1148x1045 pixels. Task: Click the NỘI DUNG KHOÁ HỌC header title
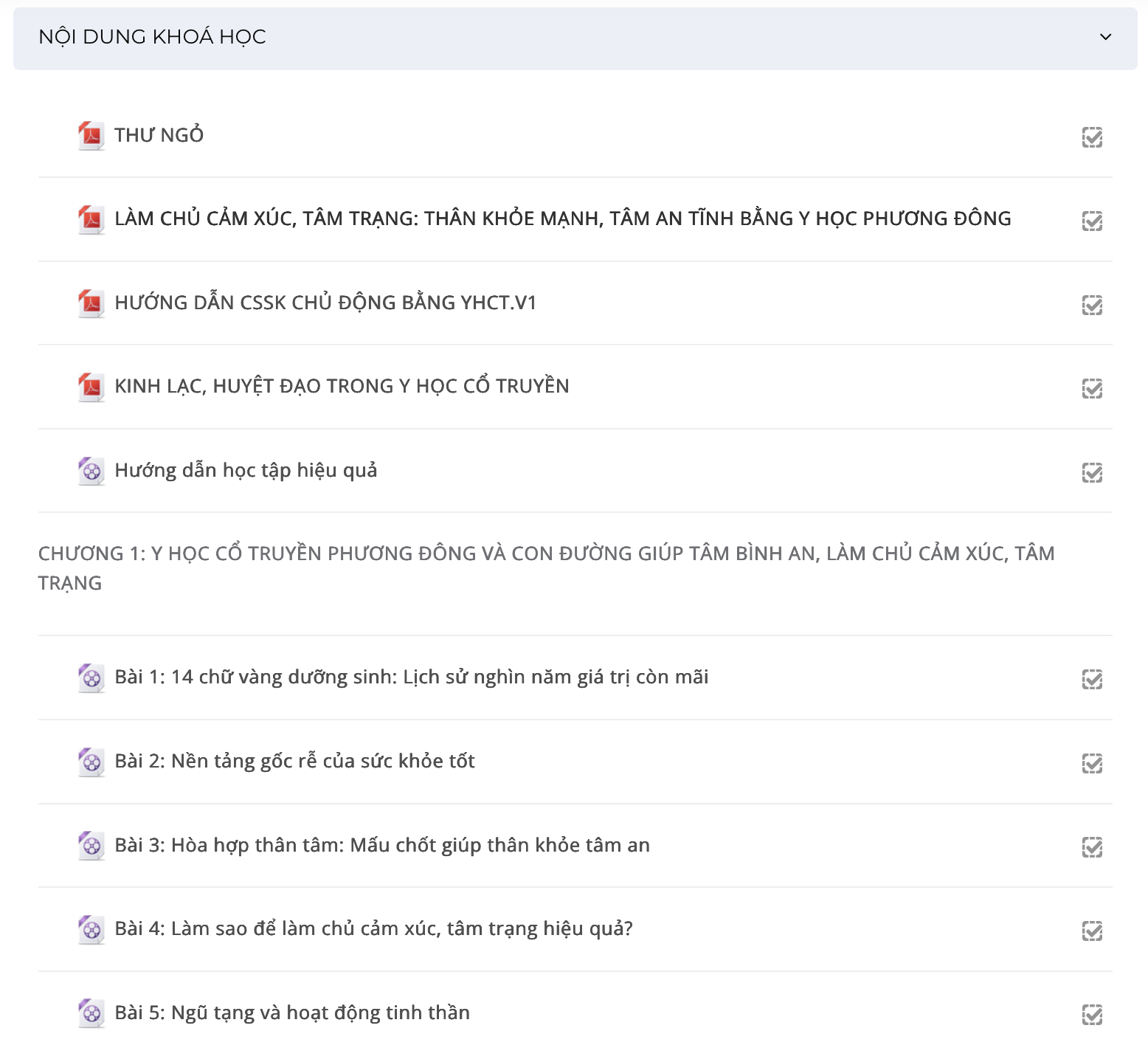pos(152,37)
